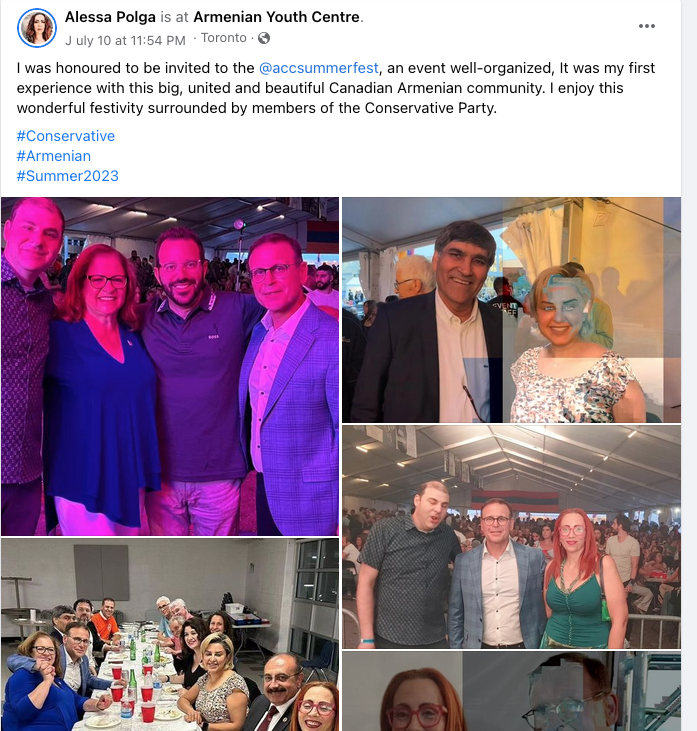Open the dinner table group photo
This screenshot has width=697, height=731.
[x=170, y=634]
